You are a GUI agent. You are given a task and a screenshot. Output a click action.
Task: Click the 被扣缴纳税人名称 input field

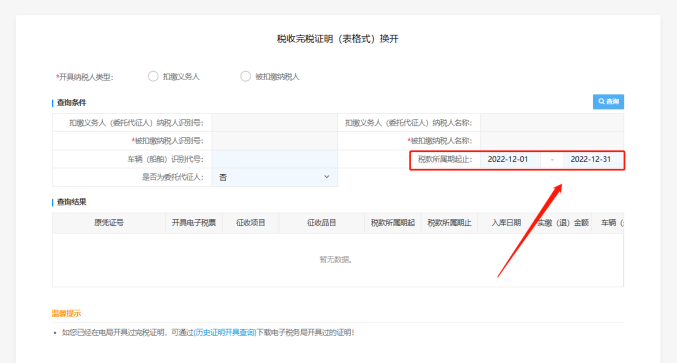tap(552, 141)
